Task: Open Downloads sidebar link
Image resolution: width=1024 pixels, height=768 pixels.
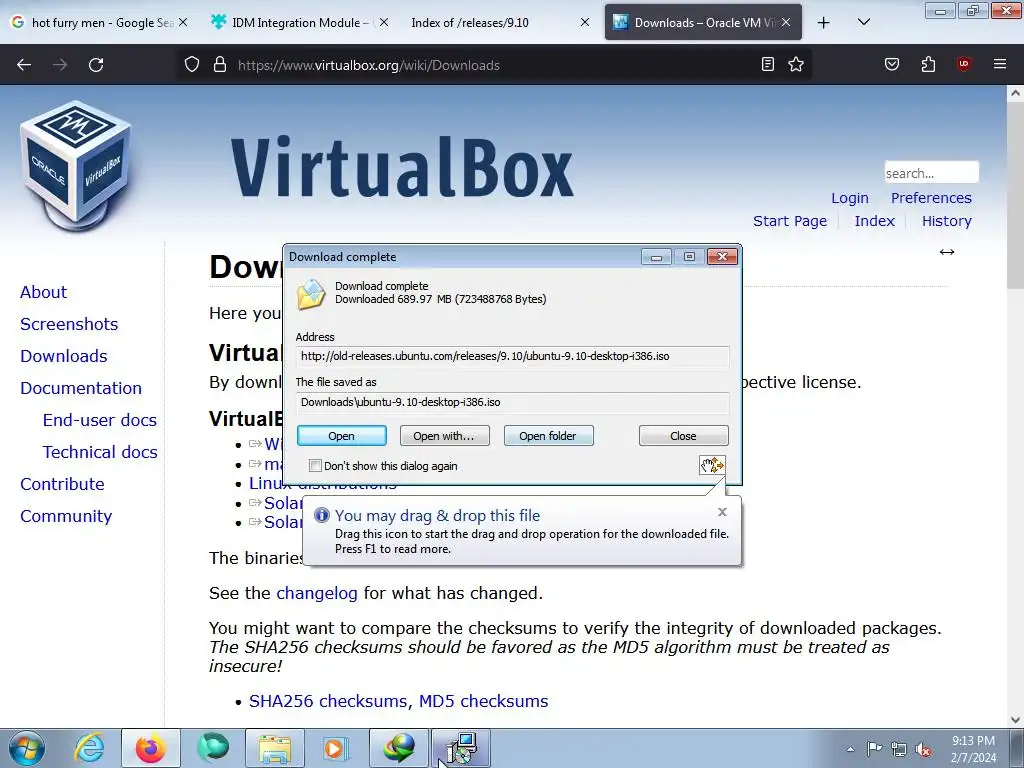Action: [x=63, y=356]
